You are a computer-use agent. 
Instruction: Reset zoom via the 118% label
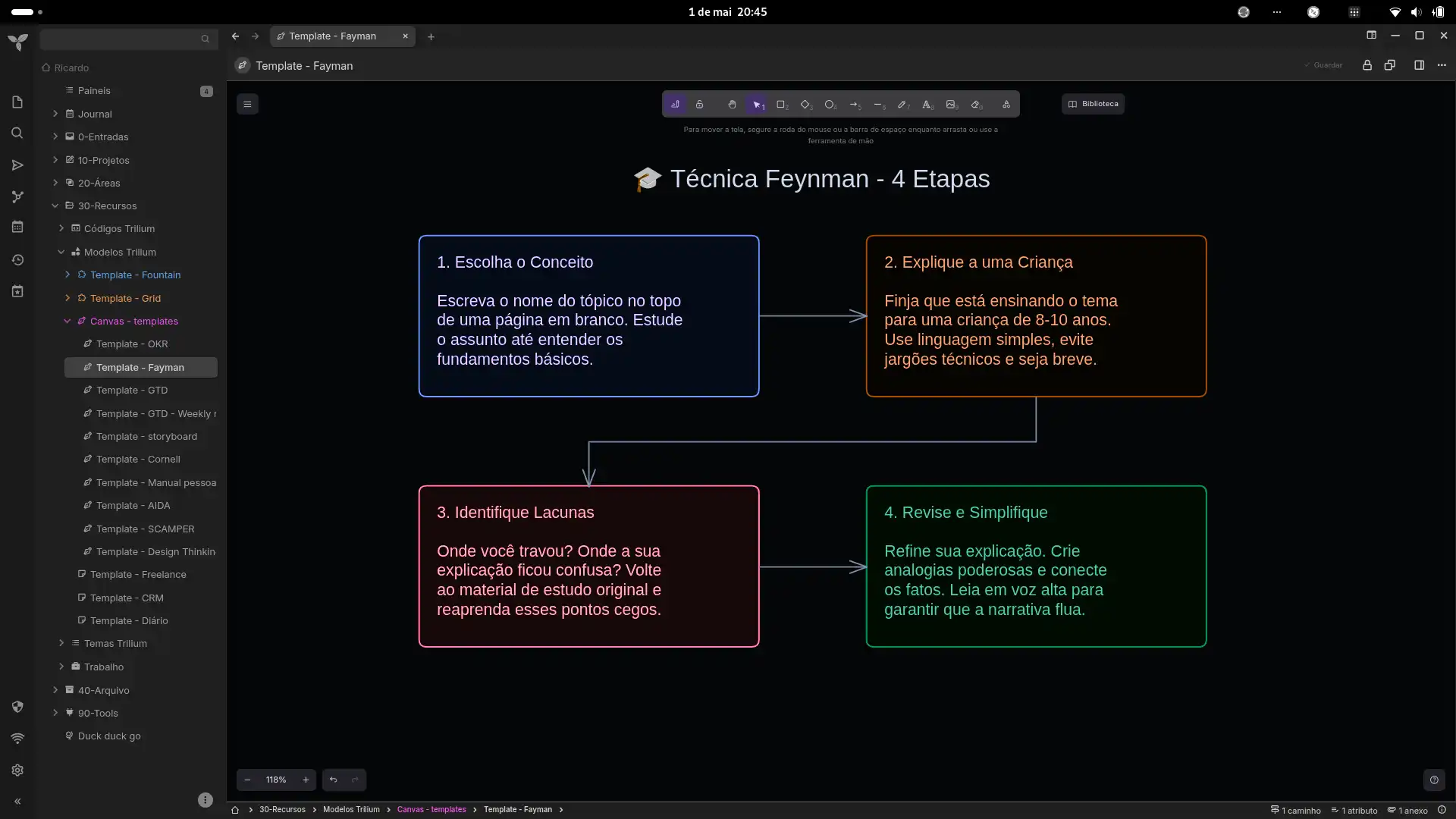pos(276,780)
